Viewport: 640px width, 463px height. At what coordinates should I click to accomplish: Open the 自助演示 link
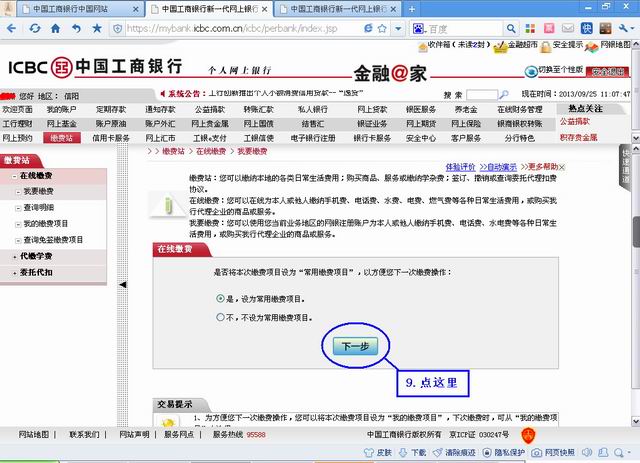[x=500, y=166]
